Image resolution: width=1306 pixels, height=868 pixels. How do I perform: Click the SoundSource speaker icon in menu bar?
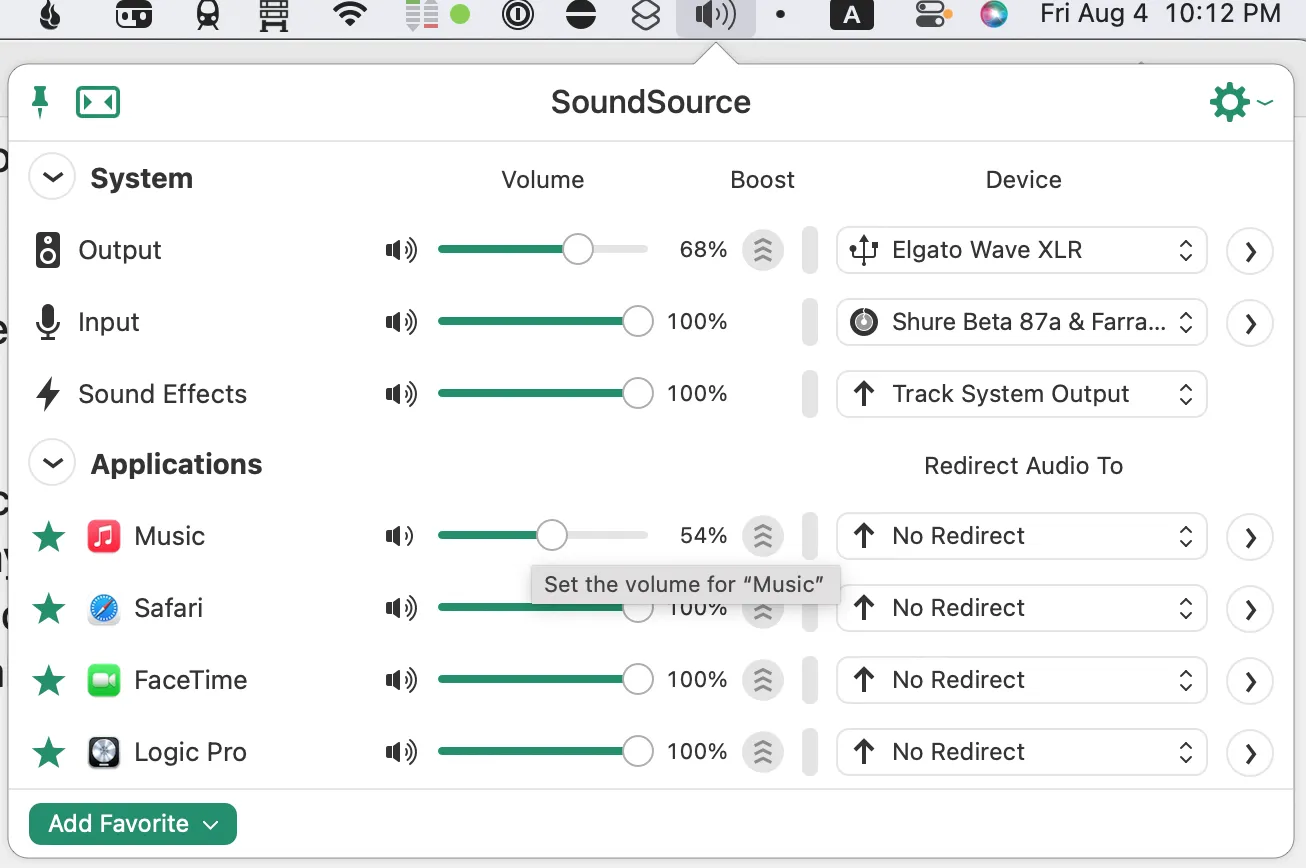coord(715,16)
